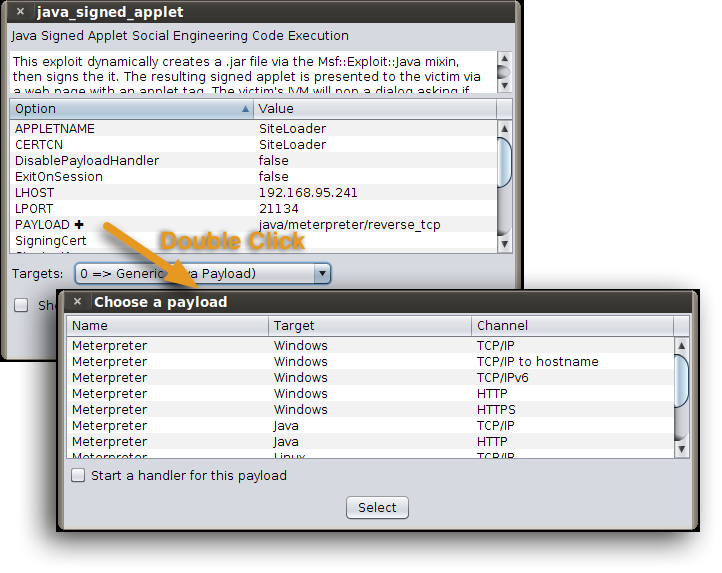Close the java_signed_applet window

pyautogui.click(x=20, y=12)
